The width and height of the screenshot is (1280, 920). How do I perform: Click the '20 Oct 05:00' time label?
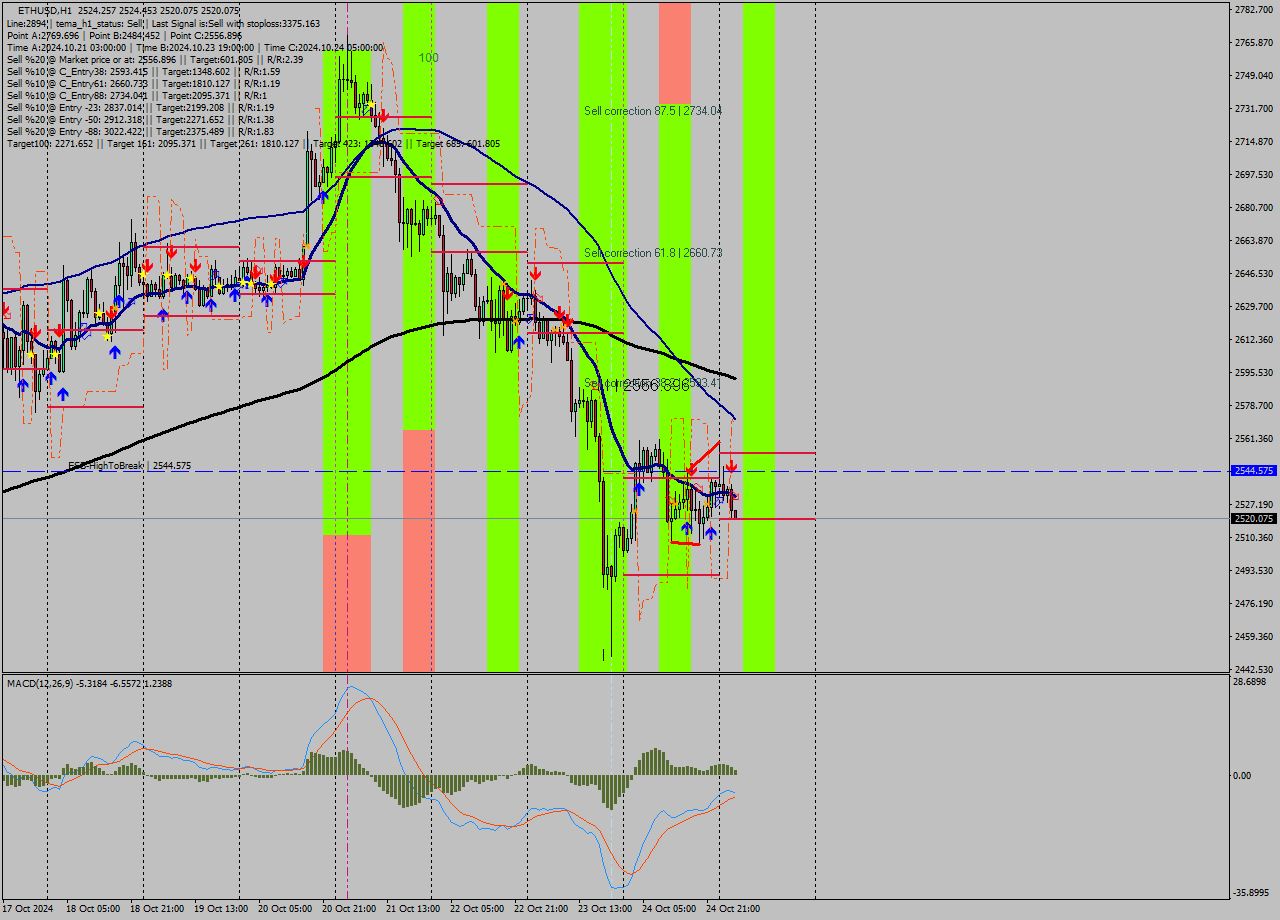(284, 909)
